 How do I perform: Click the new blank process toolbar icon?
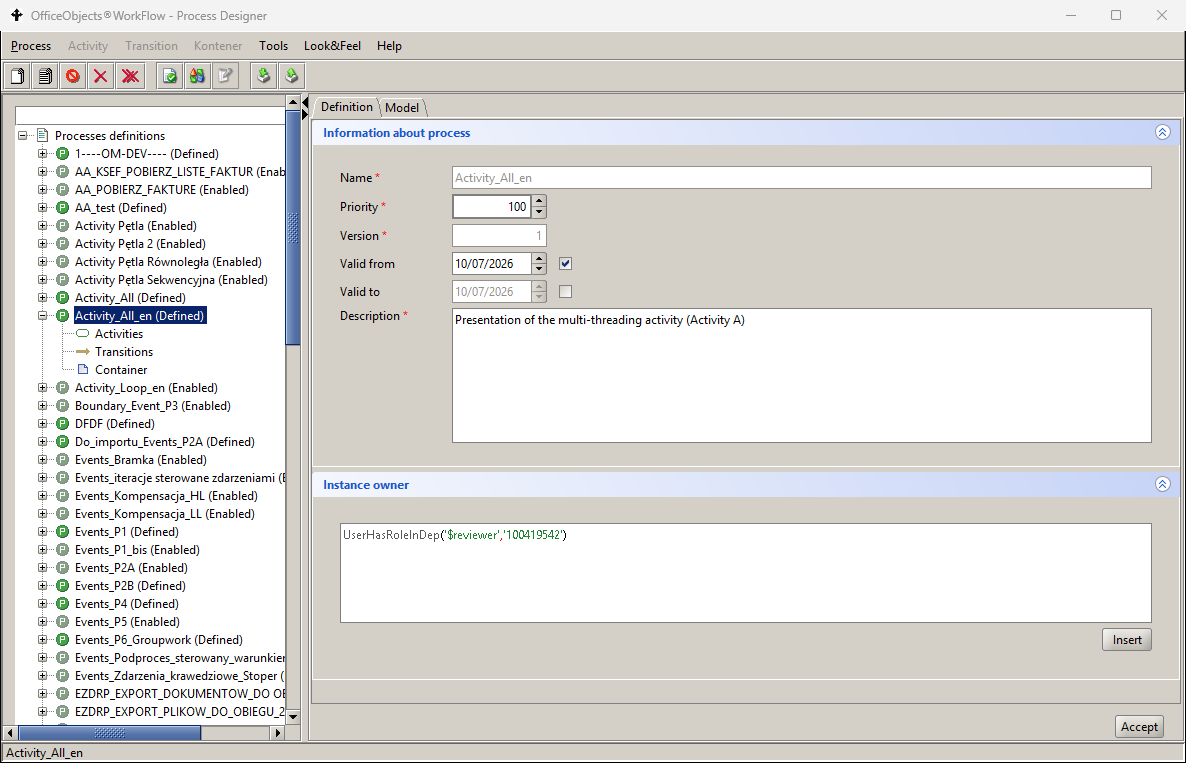click(17, 76)
